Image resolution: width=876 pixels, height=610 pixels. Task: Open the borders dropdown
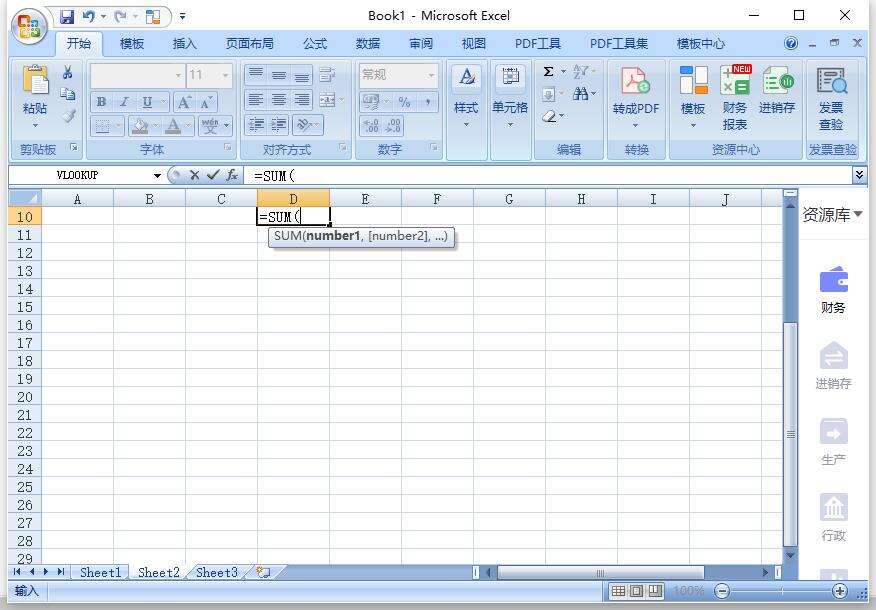(118, 126)
